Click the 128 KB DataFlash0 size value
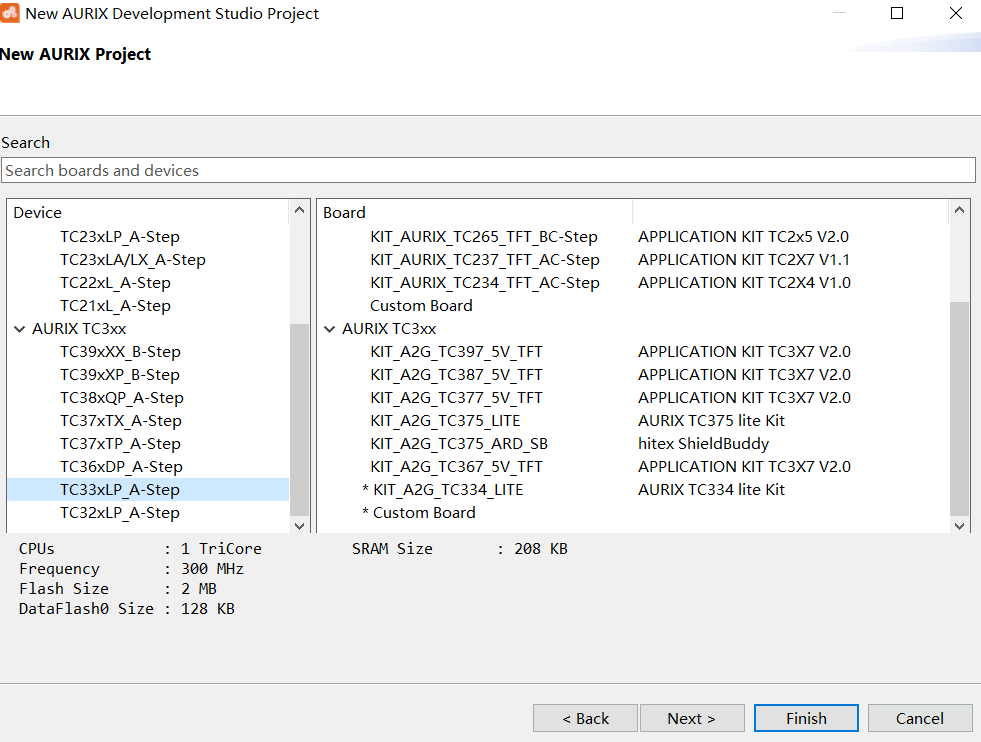 point(208,609)
